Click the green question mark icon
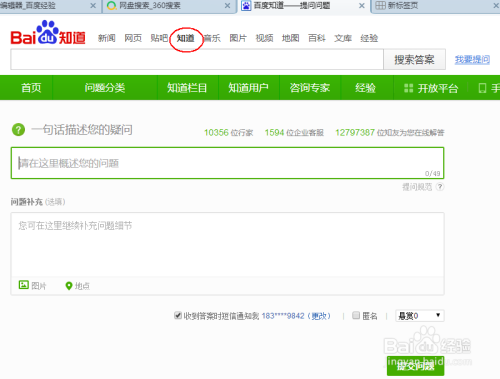500x379 pixels. click(x=18, y=130)
